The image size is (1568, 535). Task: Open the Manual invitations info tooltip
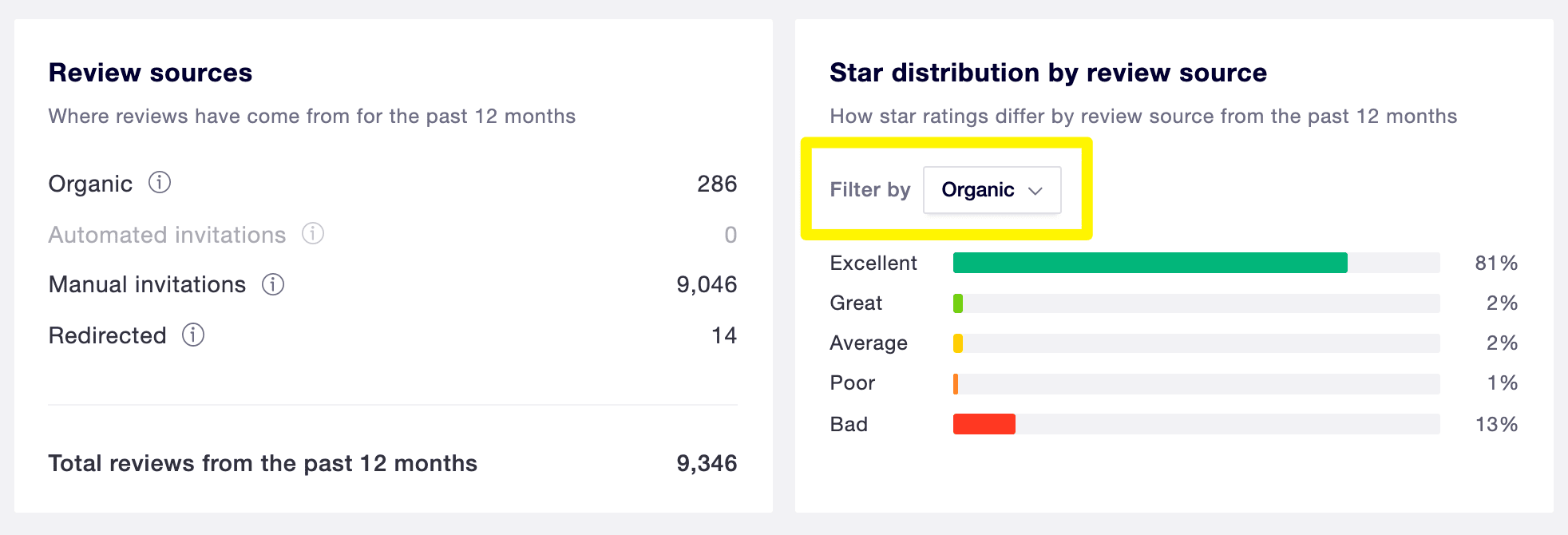pyautogui.click(x=271, y=284)
